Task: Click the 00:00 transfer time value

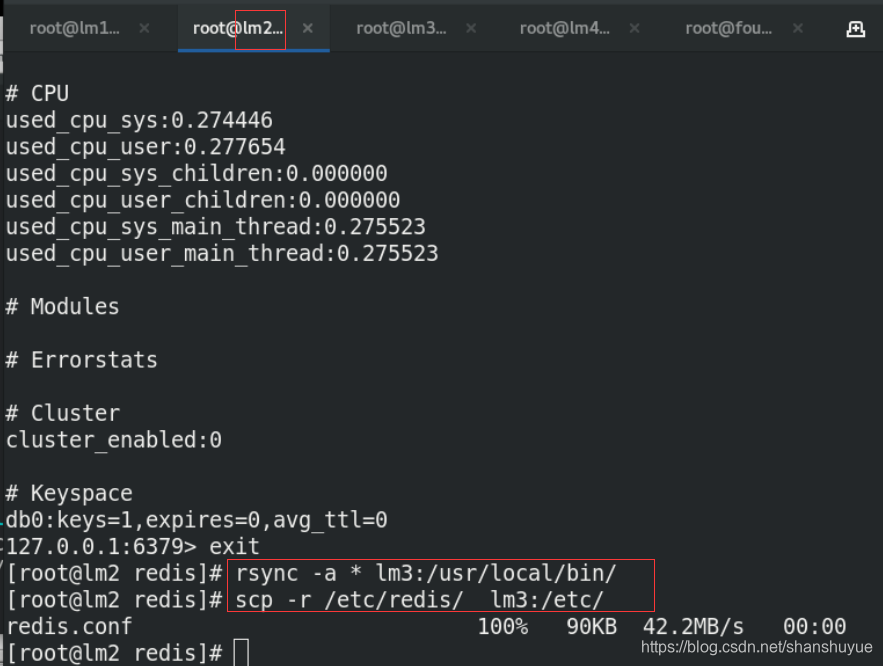Action: coord(814,626)
